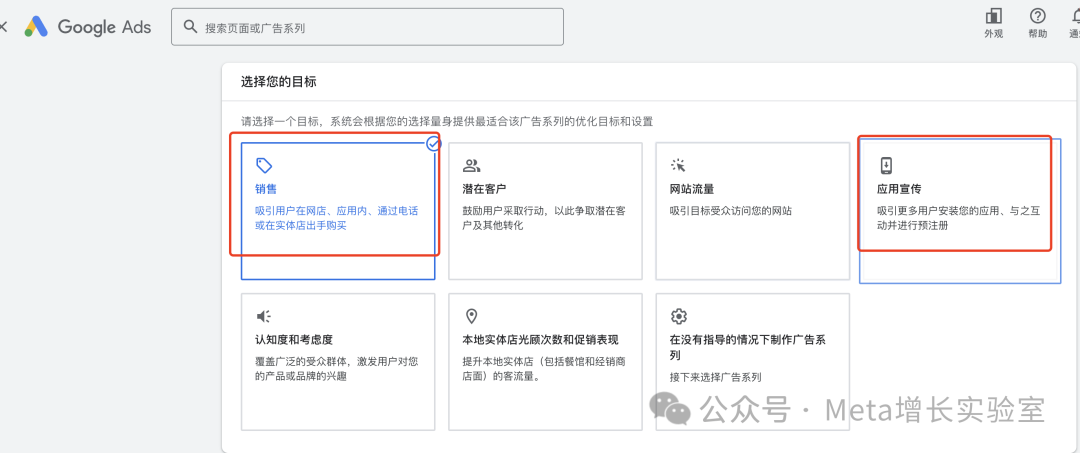Click the 网站流量 cursor click icon
The image size is (1080, 453).
(x=678, y=166)
